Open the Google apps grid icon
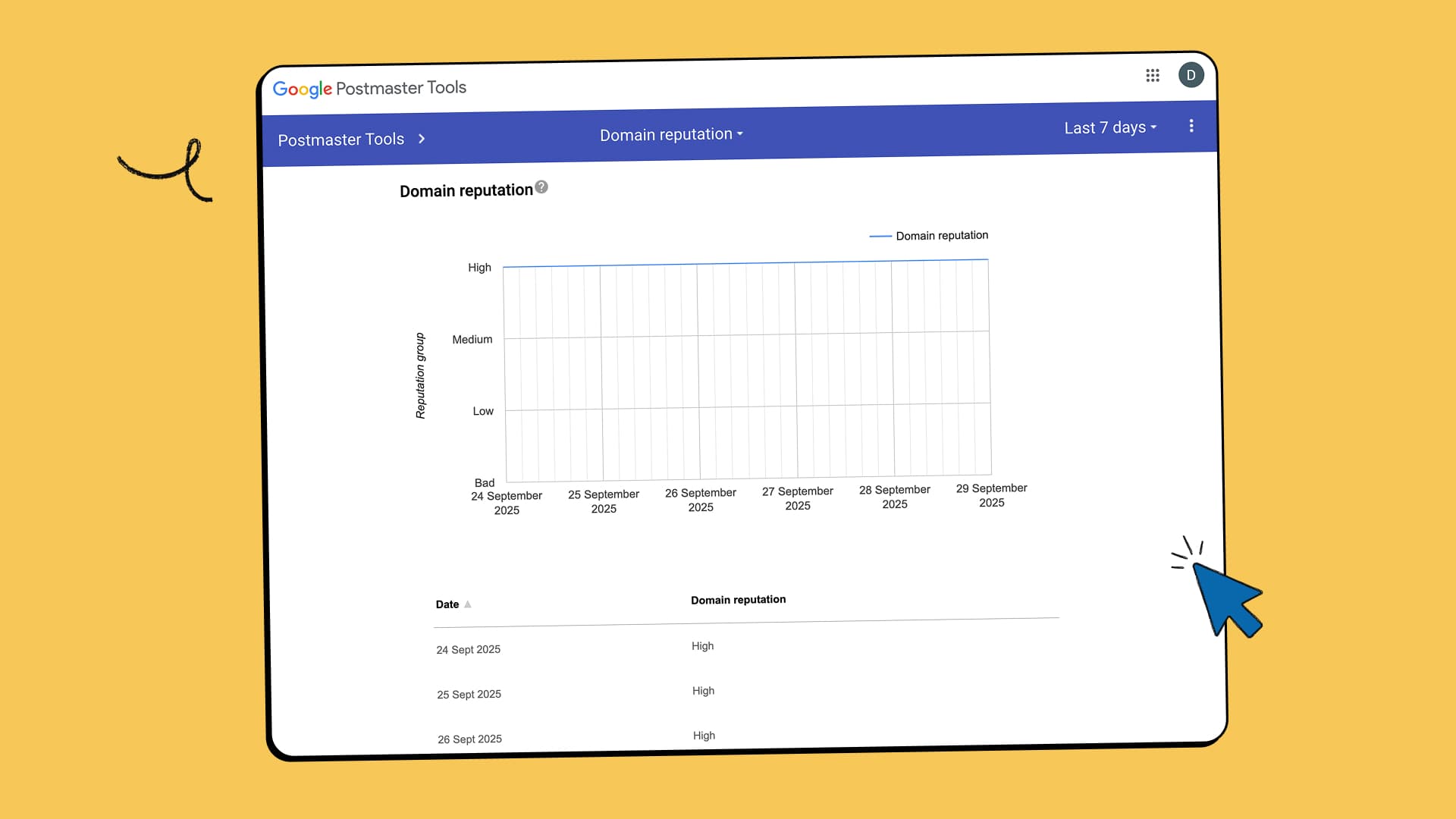The width and height of the screenshot is (1456, 819). pyautogui.click(x=1152, y=75)
